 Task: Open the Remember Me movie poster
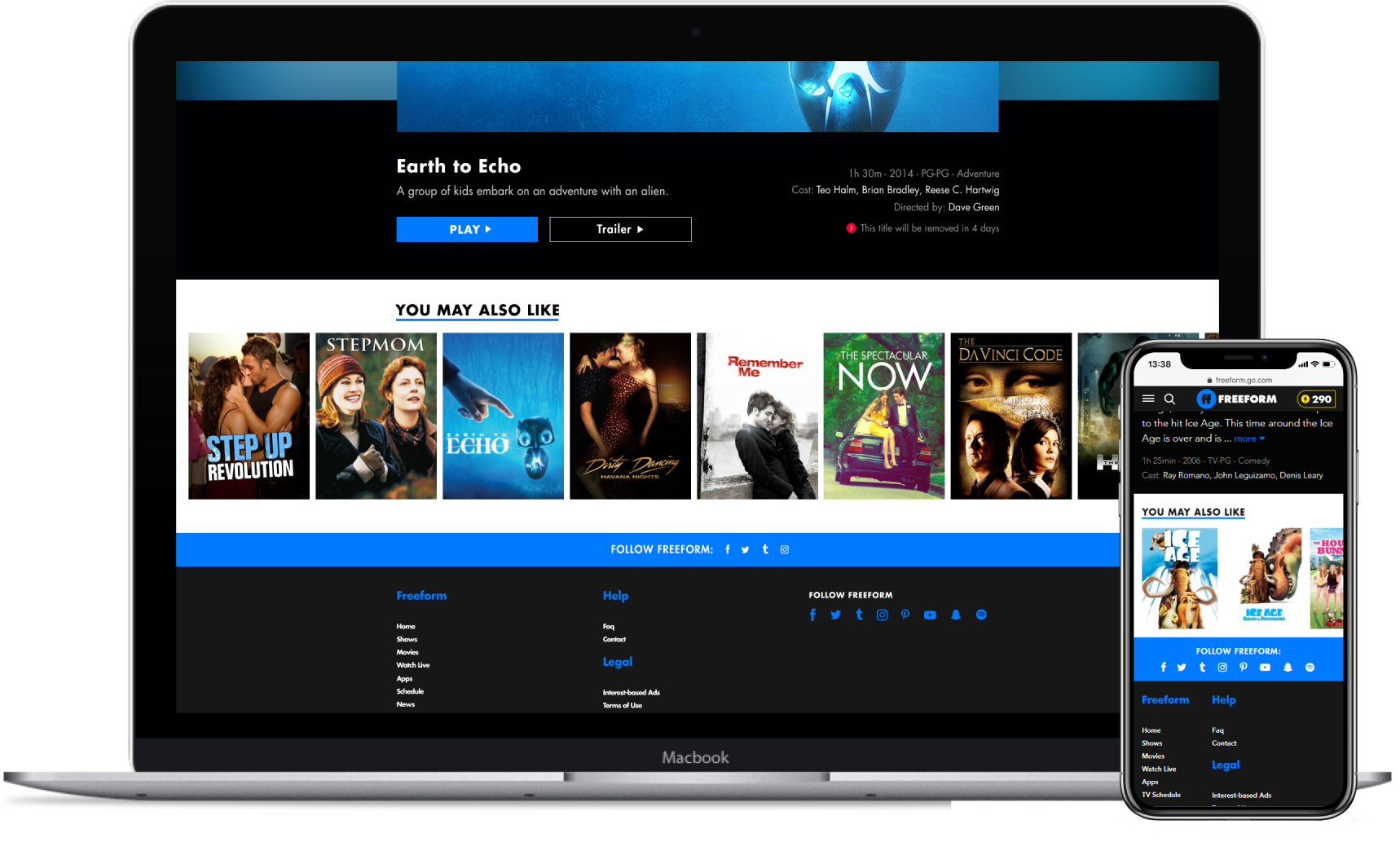[x=757, y=416]
